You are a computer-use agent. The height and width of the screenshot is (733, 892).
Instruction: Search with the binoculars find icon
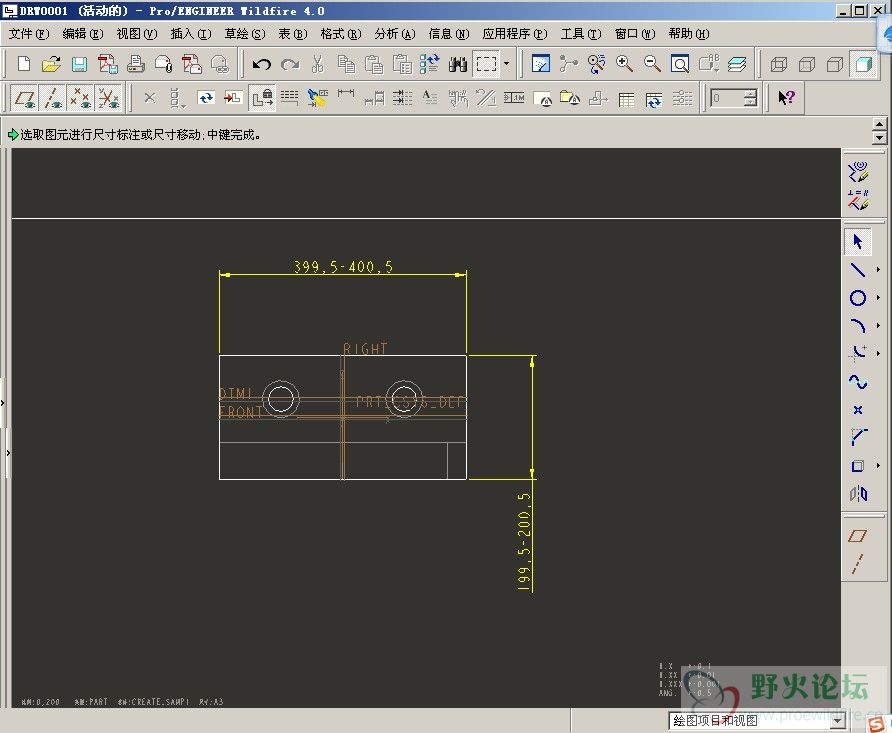(457, 64)
